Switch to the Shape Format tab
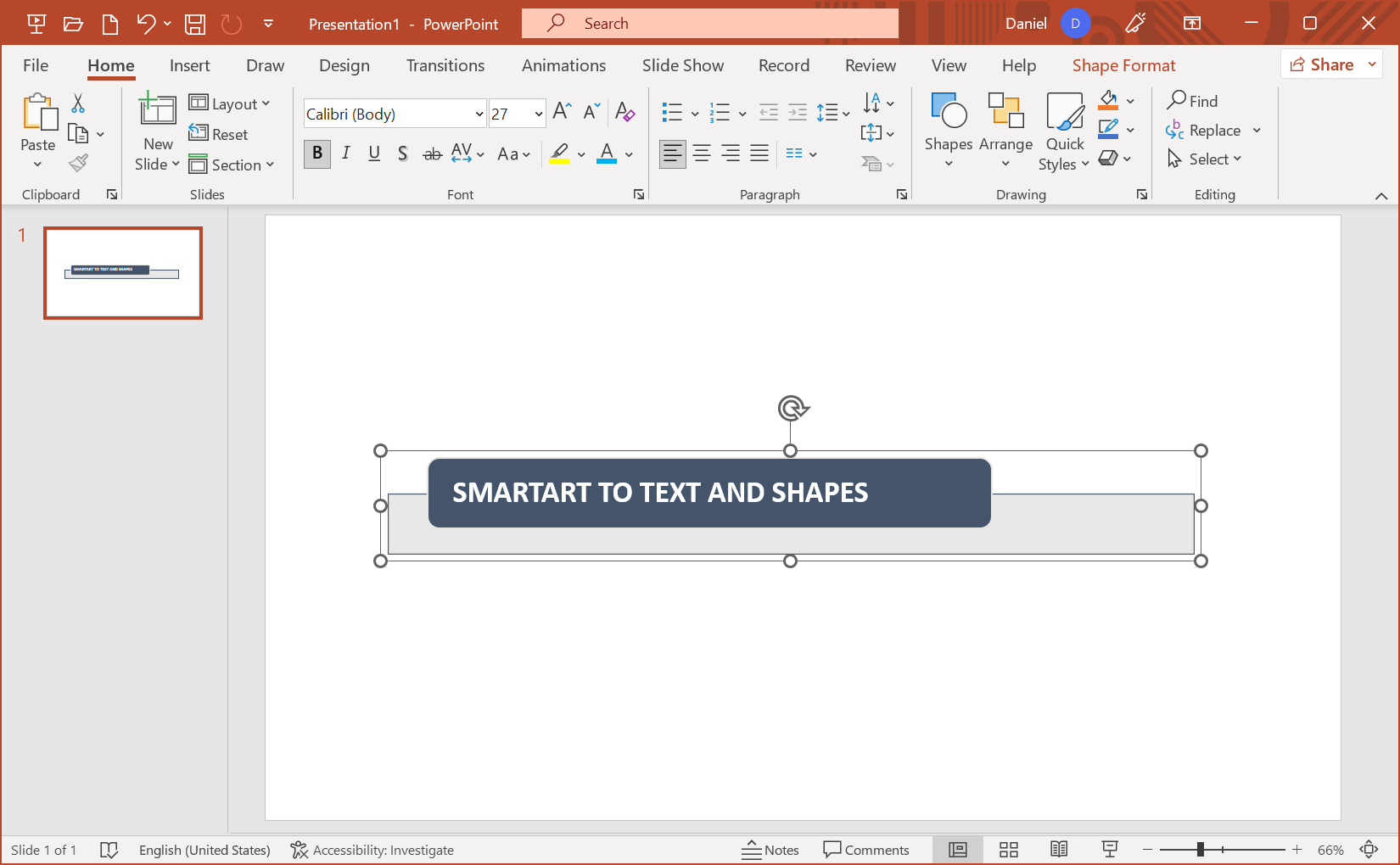1400x865 pixels. [1123, 64]
